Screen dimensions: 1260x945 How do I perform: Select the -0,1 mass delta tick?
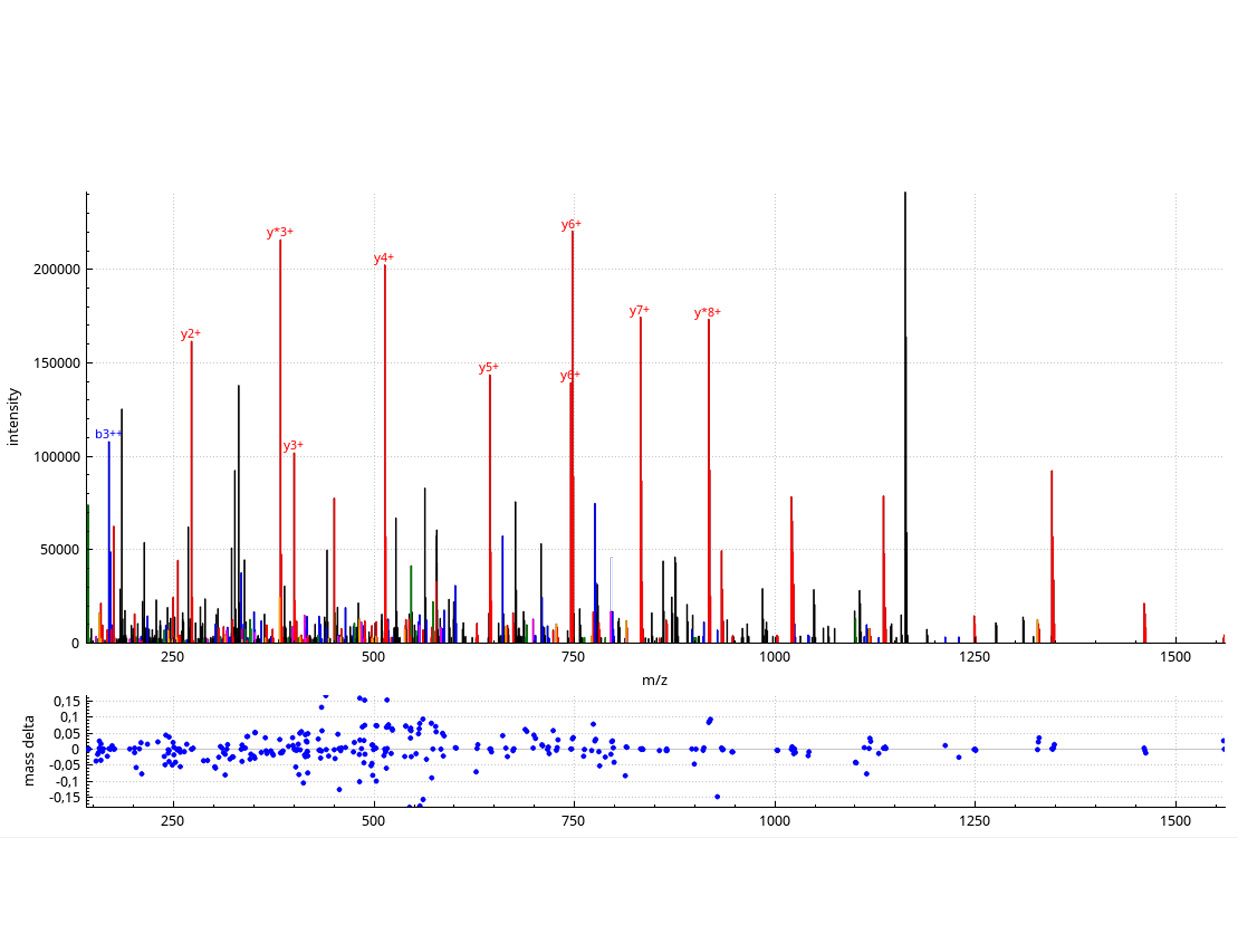point(69,781)
